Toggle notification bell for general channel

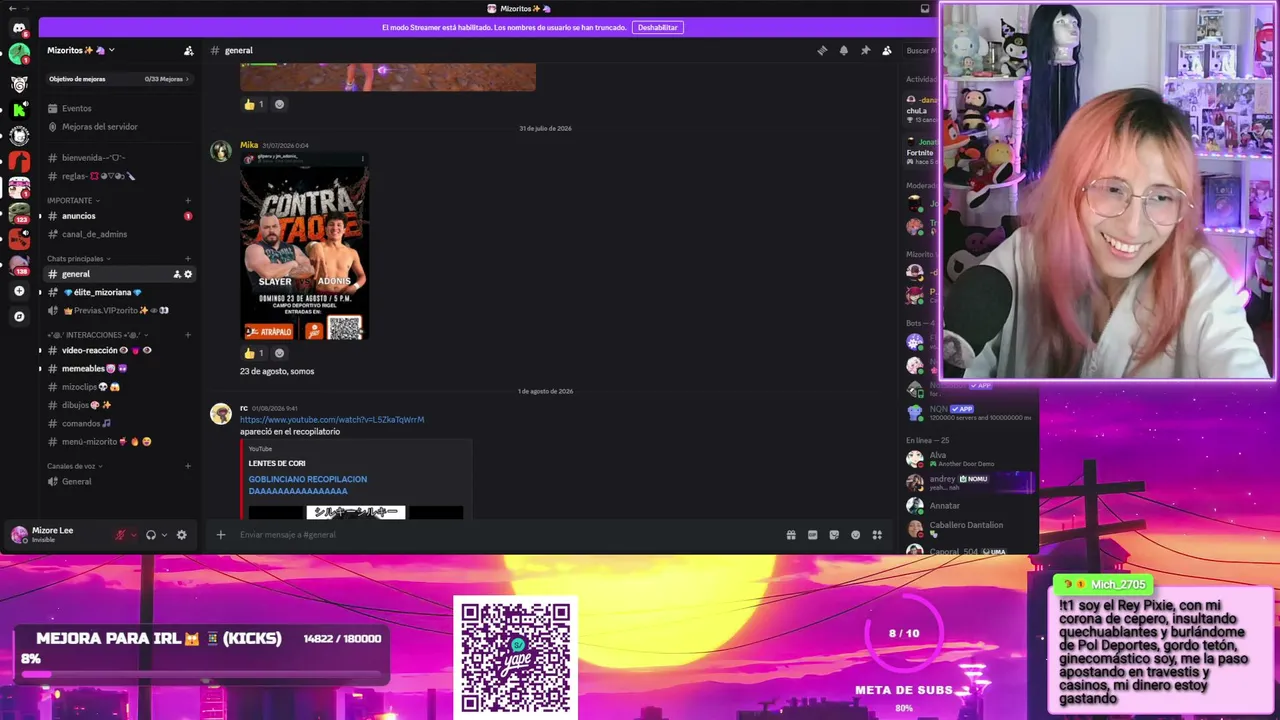[x=843, y=50]
